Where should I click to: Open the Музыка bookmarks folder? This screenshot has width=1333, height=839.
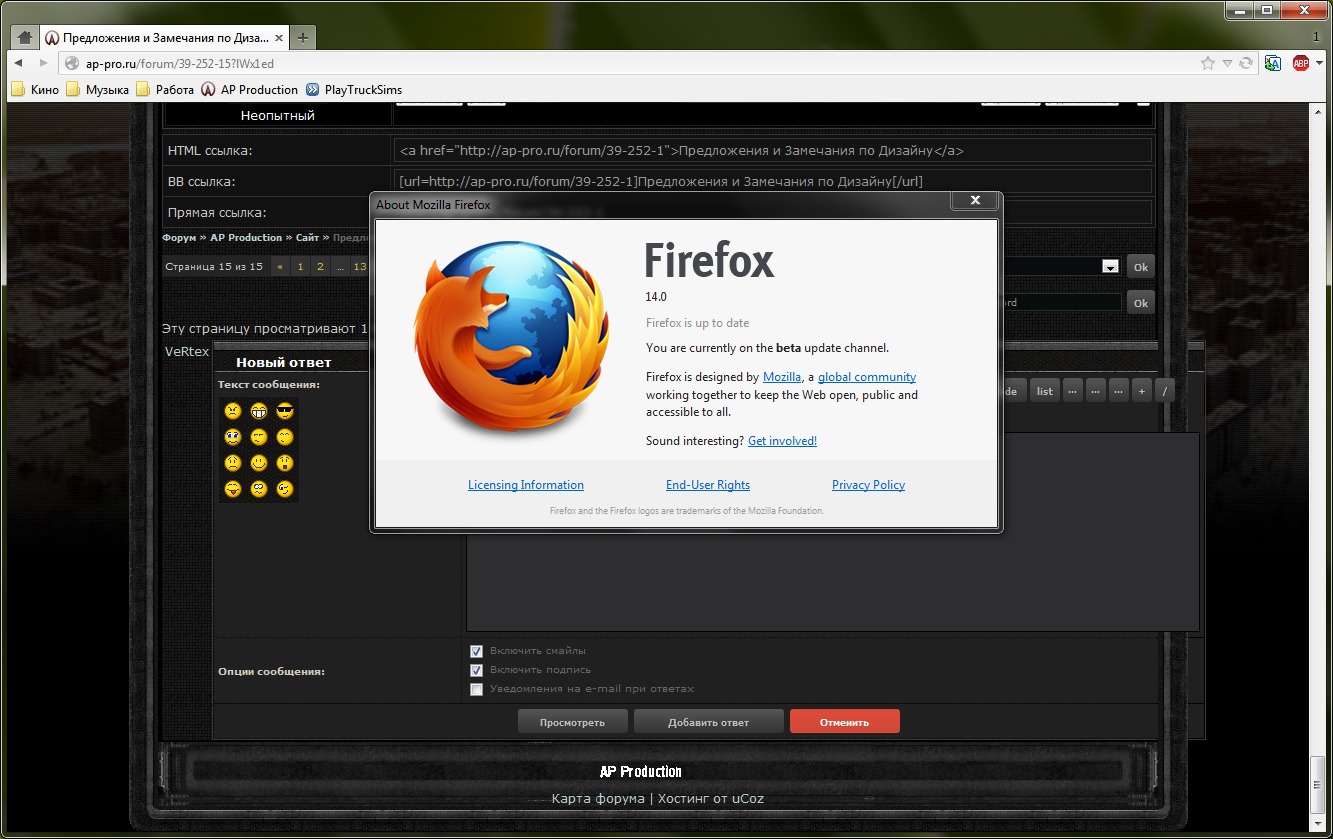point(97,89)
